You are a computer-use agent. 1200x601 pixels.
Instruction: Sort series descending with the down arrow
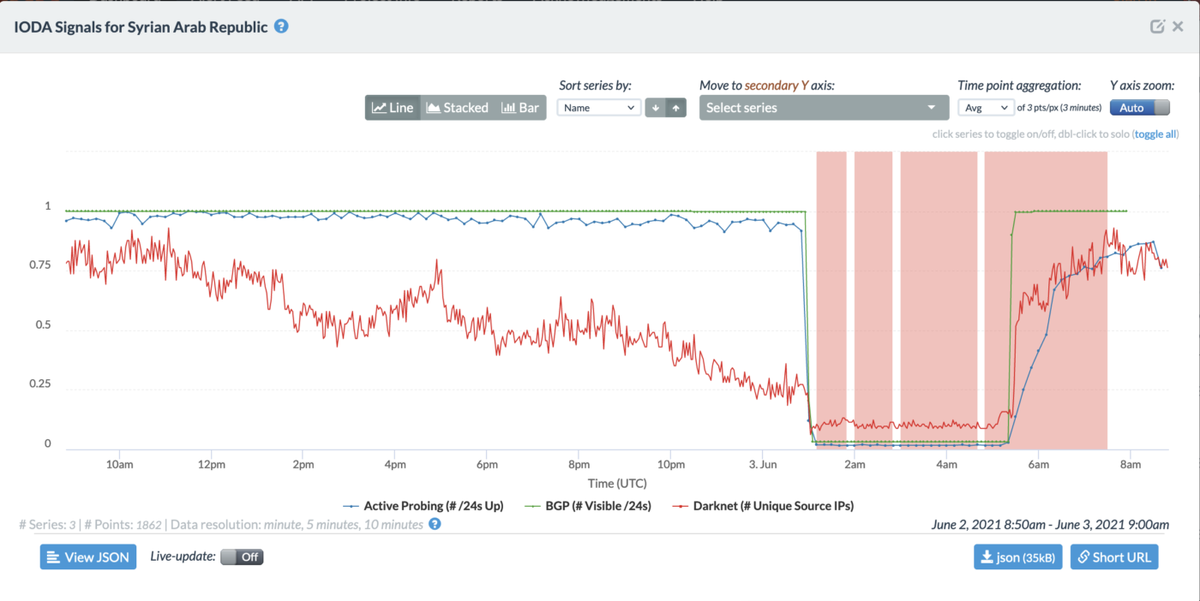coord(655,108)
